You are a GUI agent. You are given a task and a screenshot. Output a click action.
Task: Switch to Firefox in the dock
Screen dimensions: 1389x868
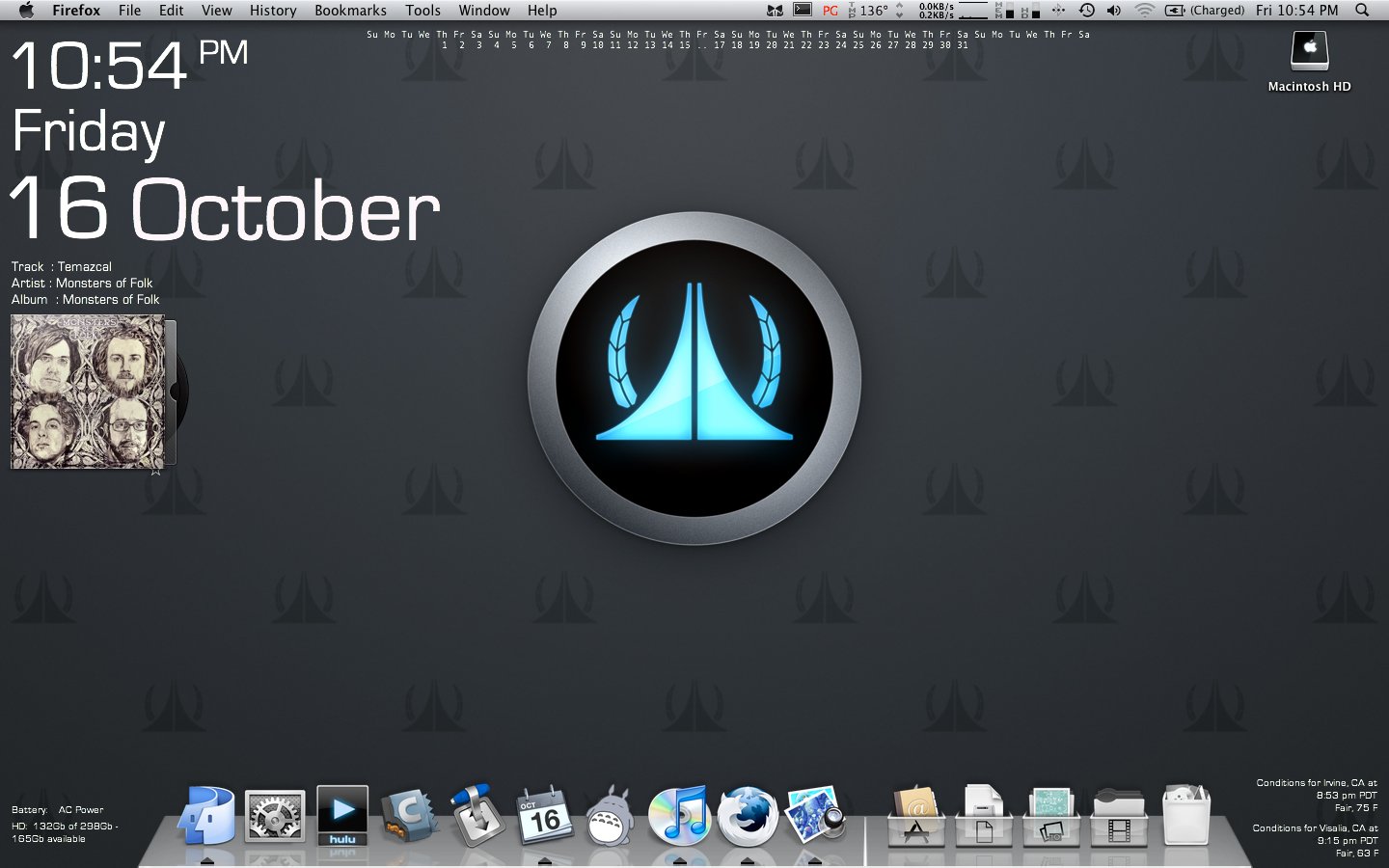tap(748, 817)
